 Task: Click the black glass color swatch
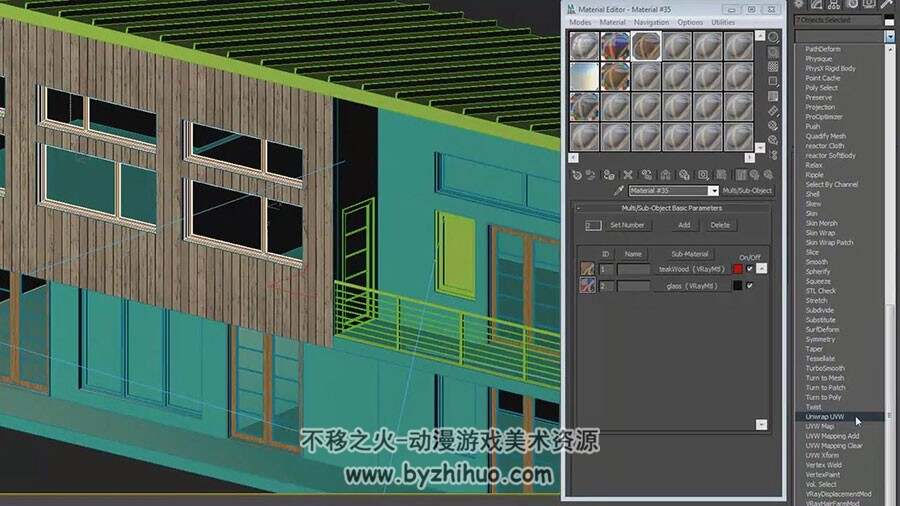click(738, 285)
